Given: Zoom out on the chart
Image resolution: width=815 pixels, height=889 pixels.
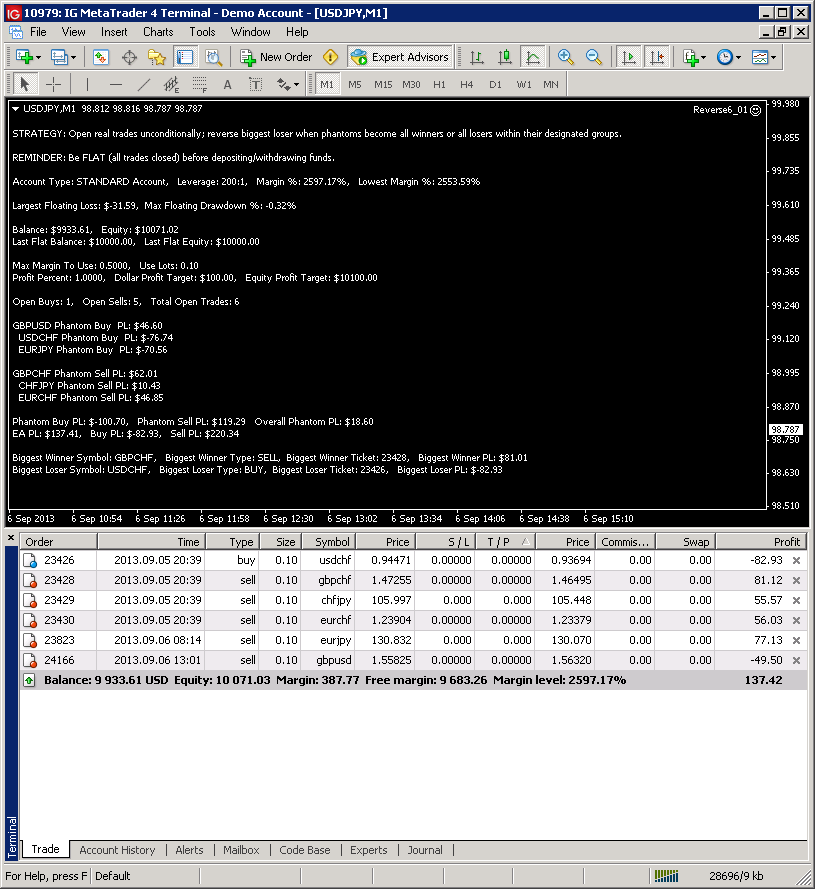Looking at the screenshot, I should click(593, 57).
